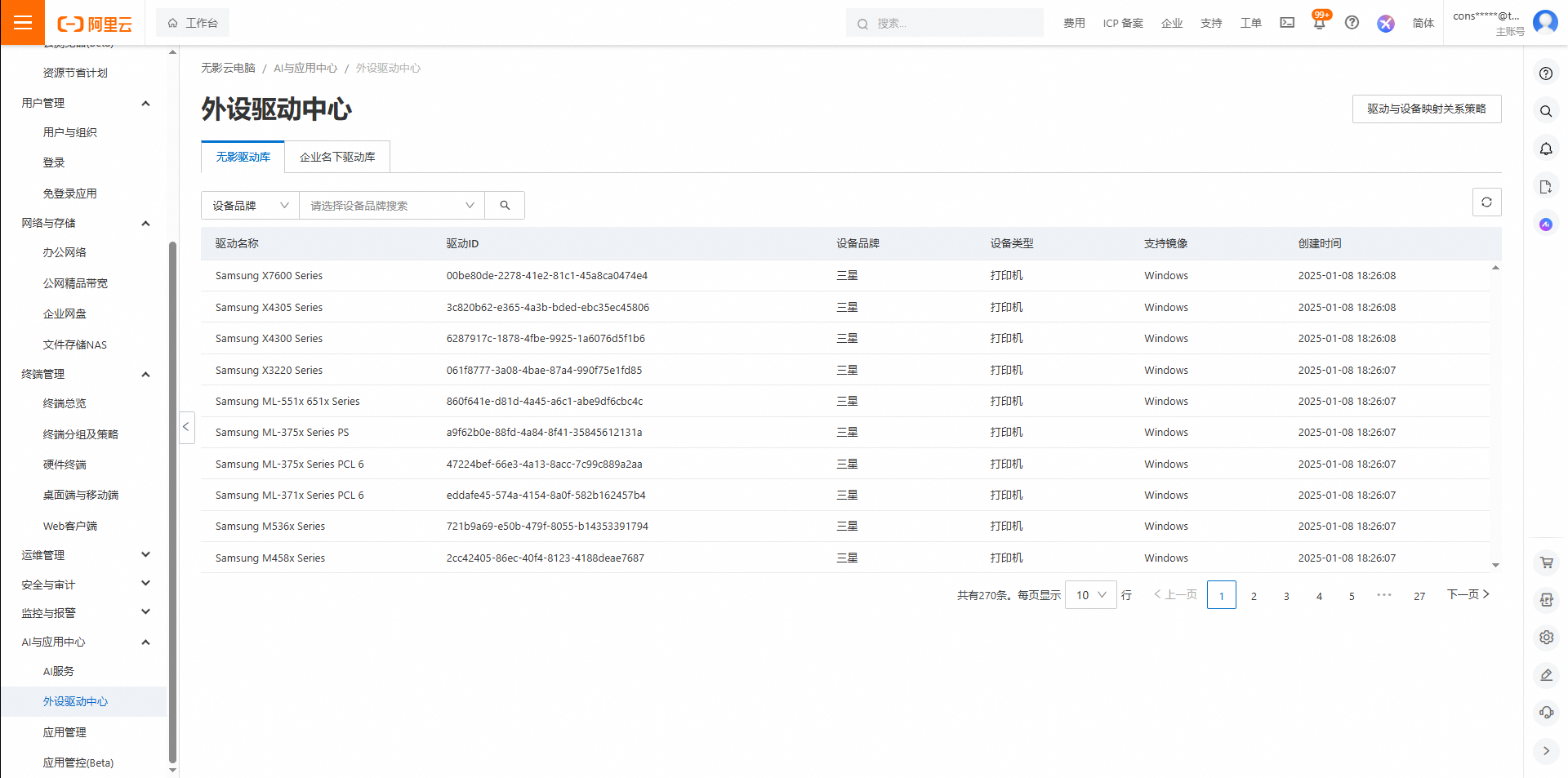The width and height of the screenshot is (1568, 778).
Task: Open the shopping cart icon in the right toolbar
Action: click(x=1546, y=562)
